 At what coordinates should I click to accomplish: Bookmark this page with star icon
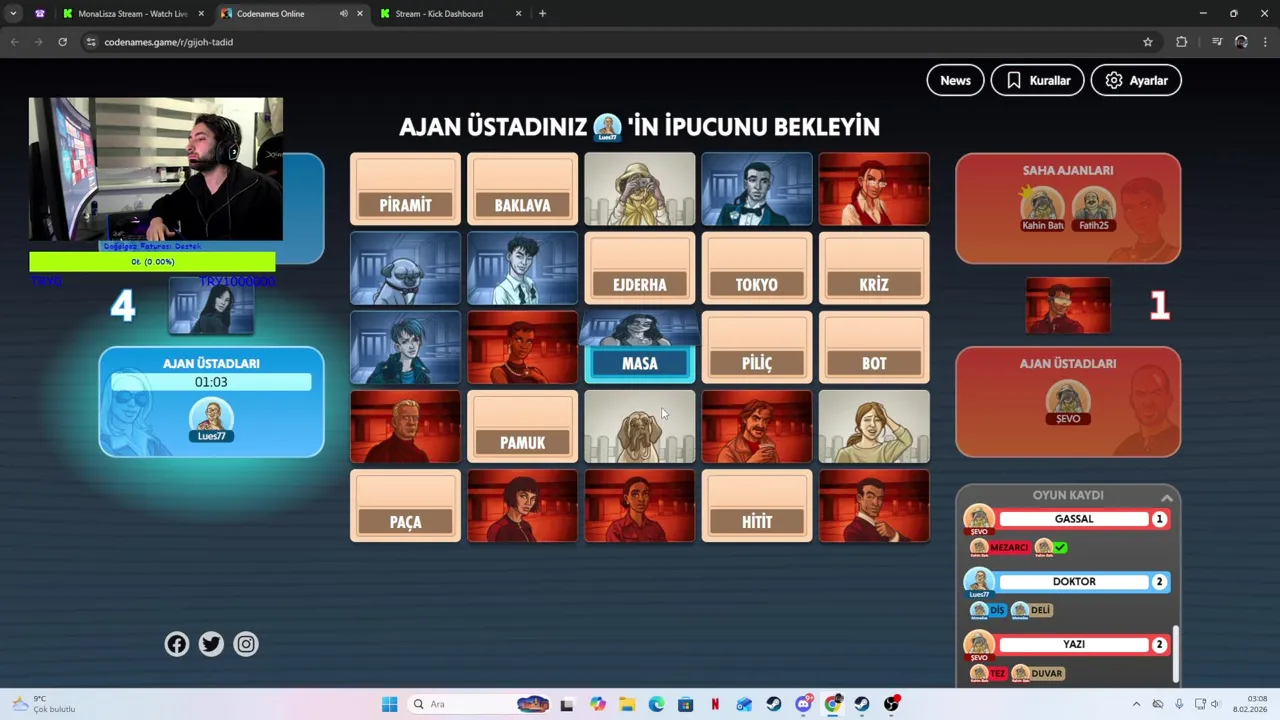click(1148, 42)
